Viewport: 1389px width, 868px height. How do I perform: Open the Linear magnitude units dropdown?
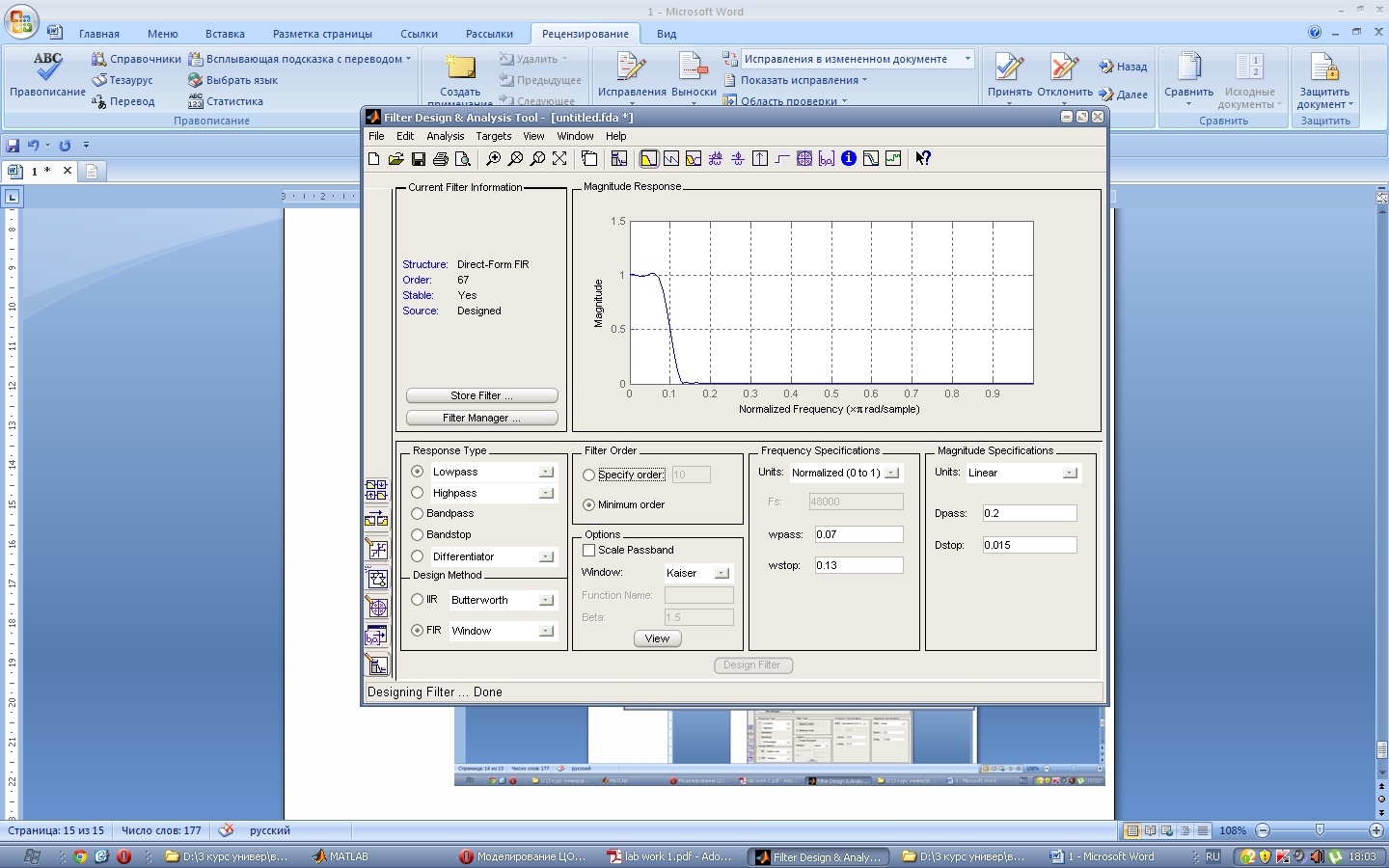(x=1070, y=474)
